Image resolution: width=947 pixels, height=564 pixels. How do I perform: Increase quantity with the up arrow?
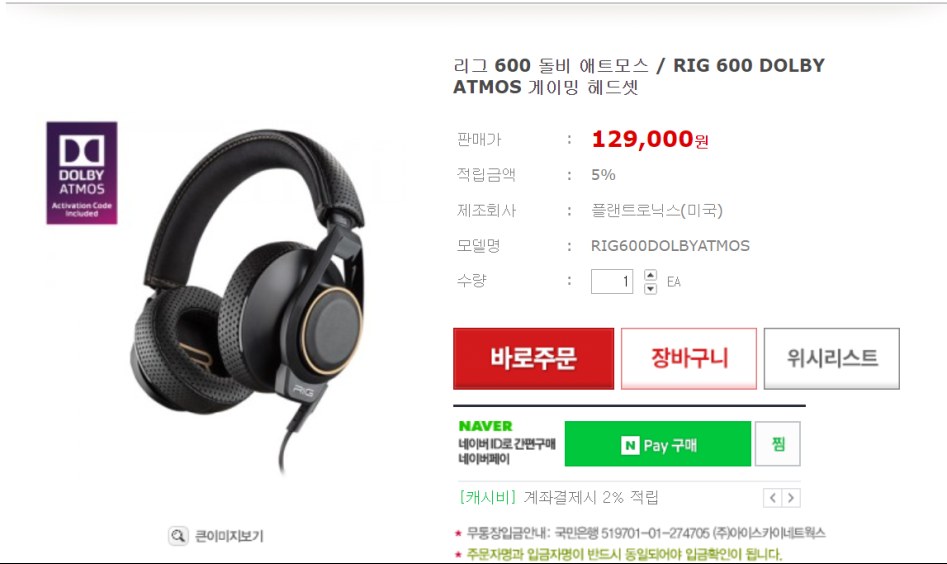650,275
